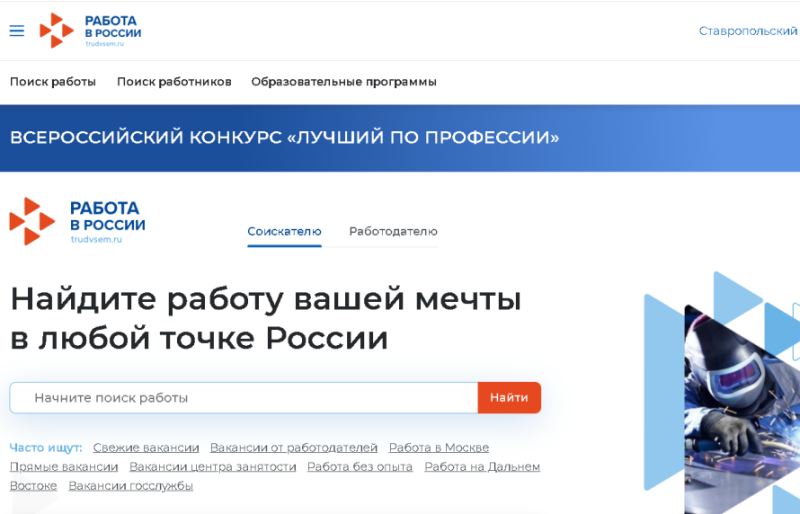Open Поиск работы menu item

[x=53, y=82]
